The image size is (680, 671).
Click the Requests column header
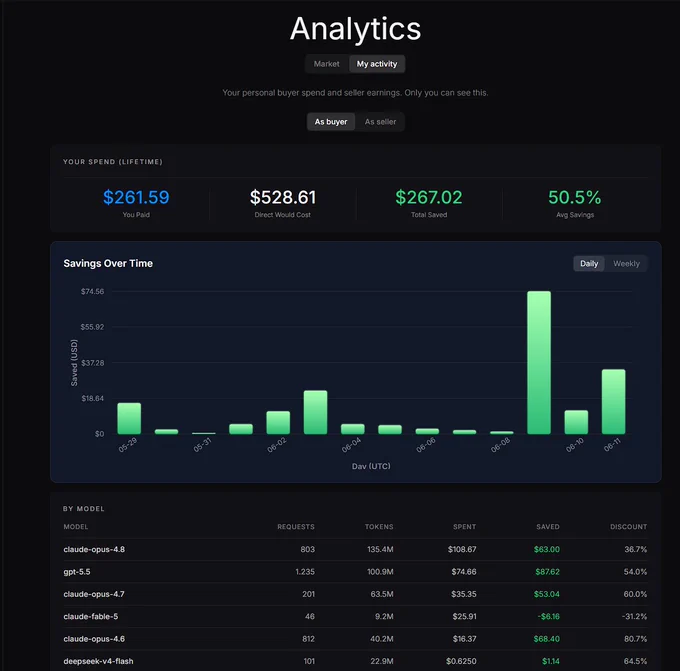[296, 527]
